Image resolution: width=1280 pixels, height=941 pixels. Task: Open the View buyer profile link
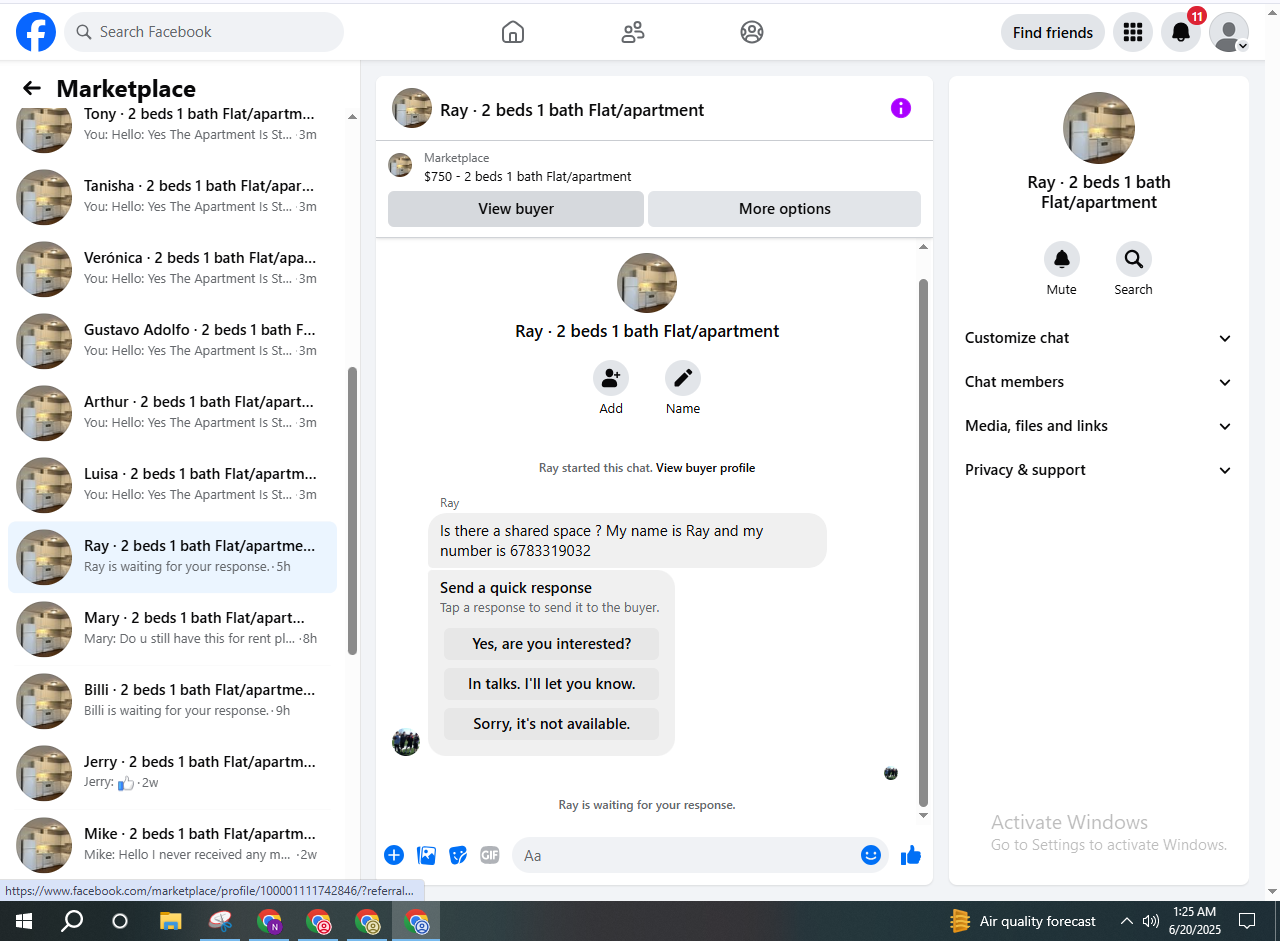706,468
